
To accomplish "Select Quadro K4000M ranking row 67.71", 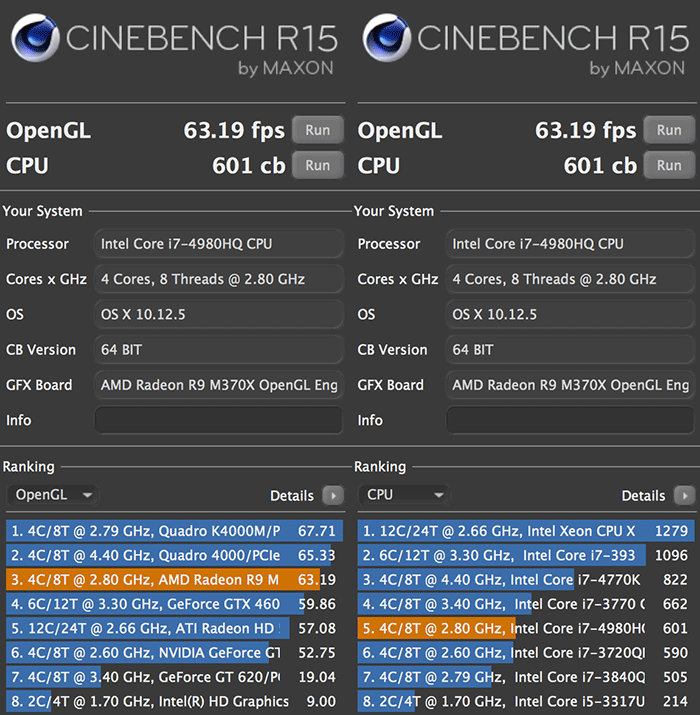I will [x=174, y=531].
